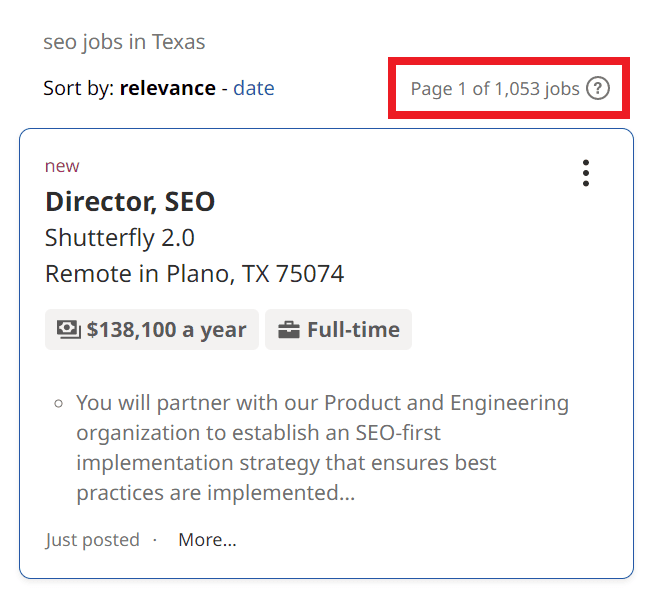Click the briefcase icon in Full-time badge
Screen dimensions: 652x595
[289, 330]
